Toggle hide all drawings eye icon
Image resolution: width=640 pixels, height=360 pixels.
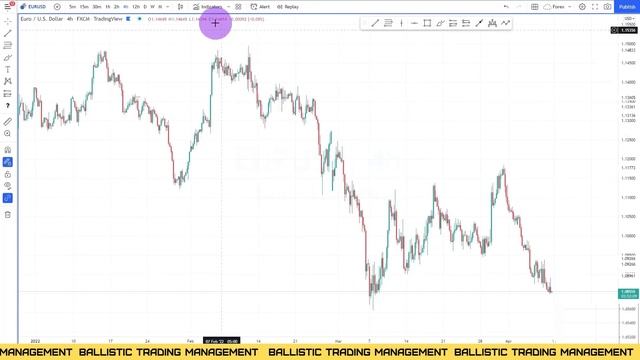(x=7, y=186)
